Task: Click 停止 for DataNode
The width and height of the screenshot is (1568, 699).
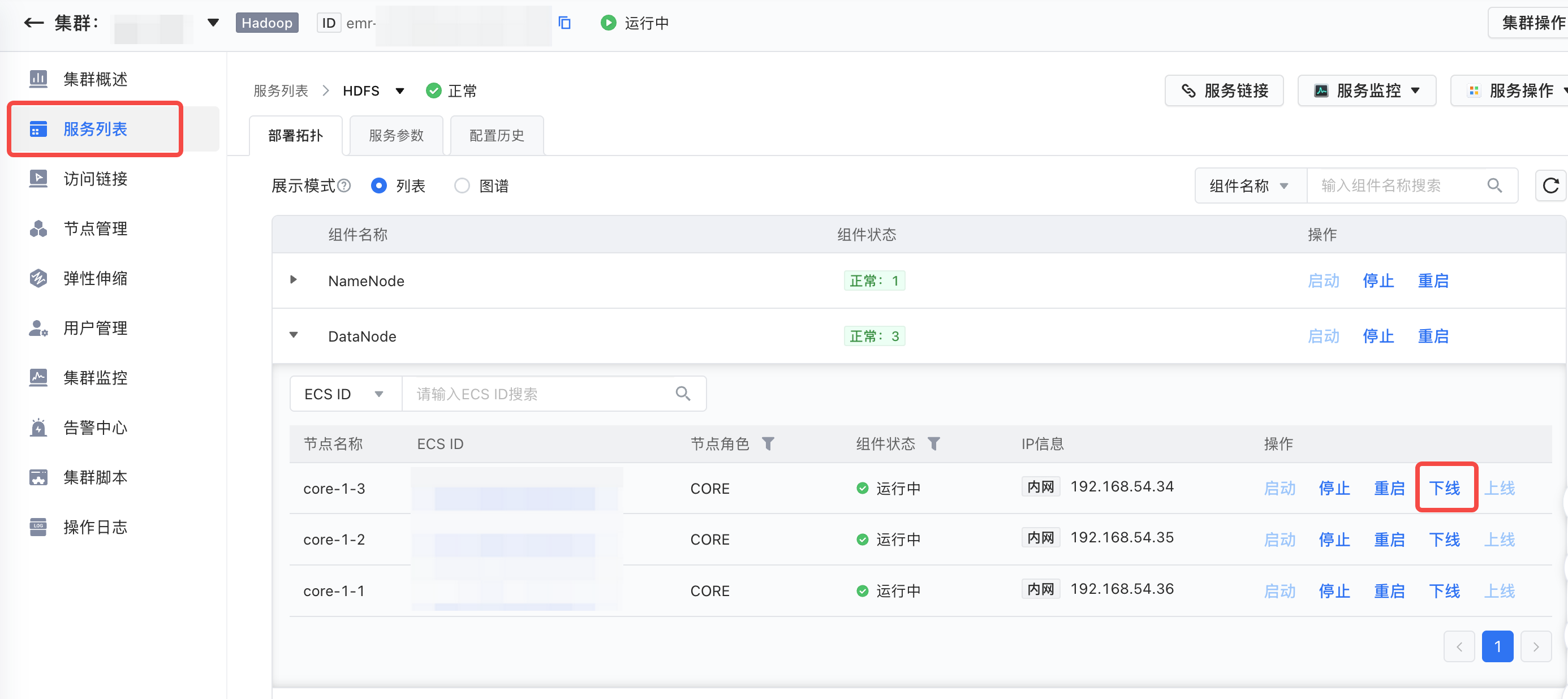Action: tap(1378, 336)
